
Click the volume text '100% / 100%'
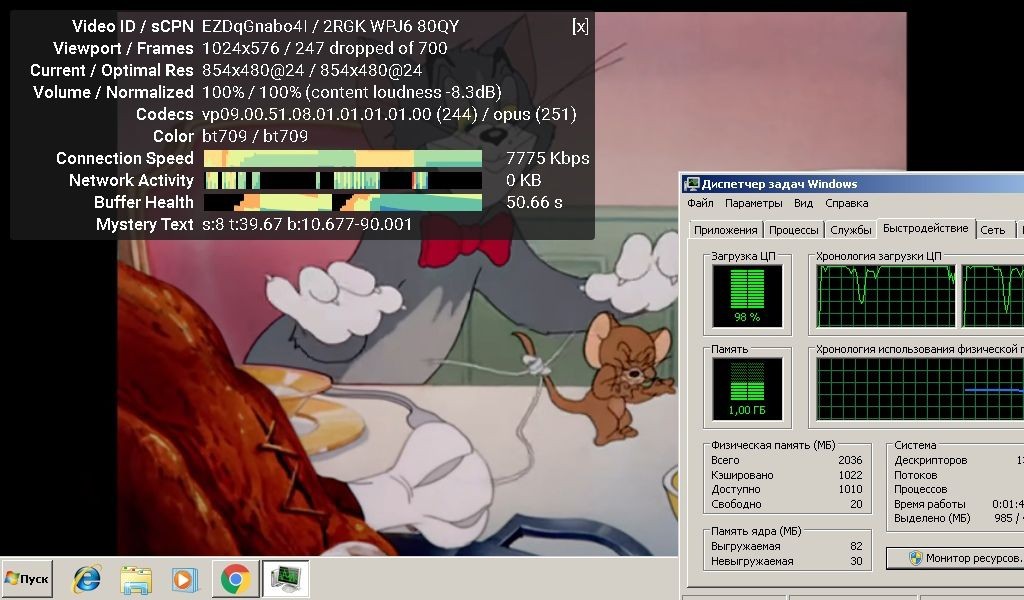click(251, 92)
